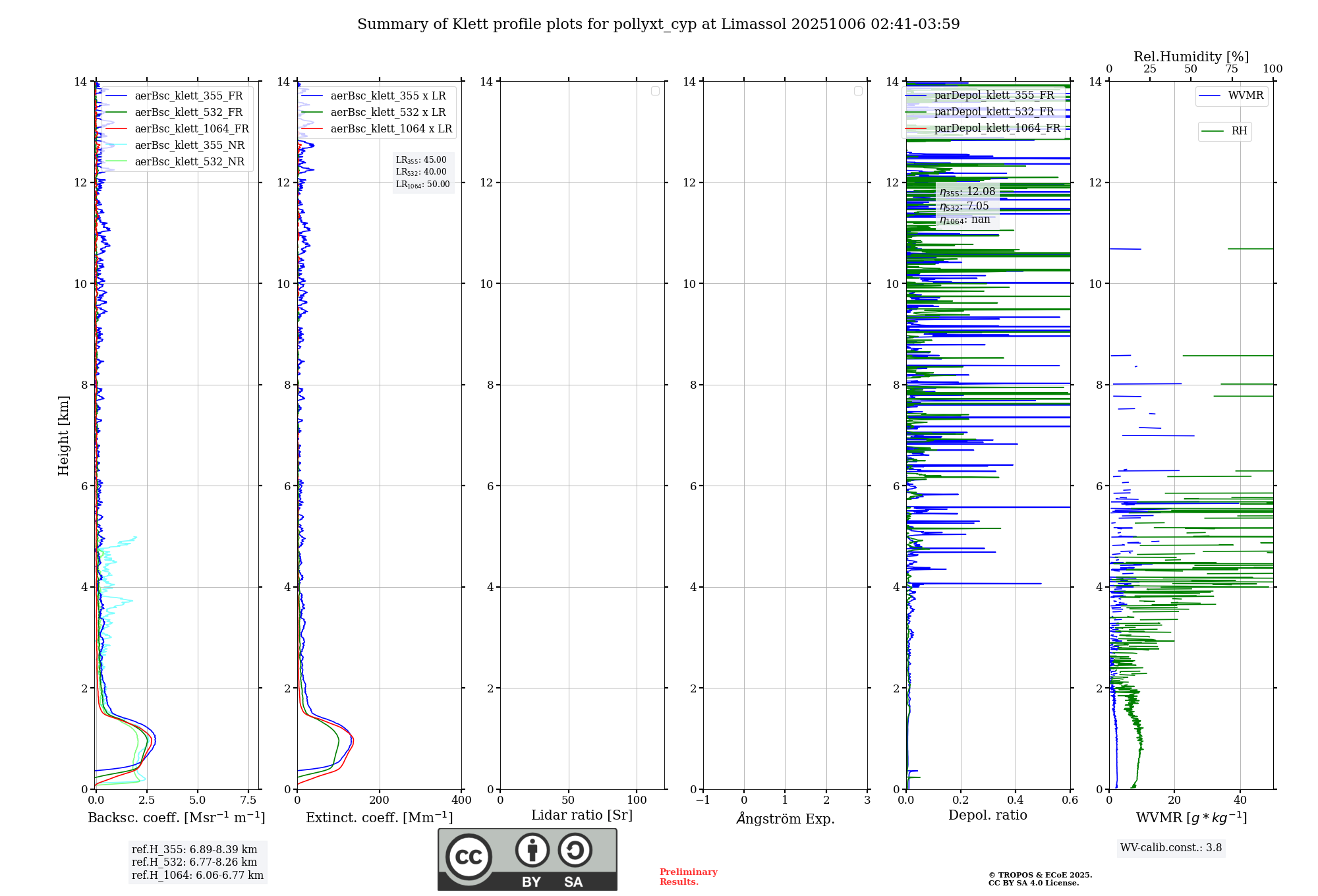The width and height of the screenshot is (1318, 896).
Task: Click the empty legend box in Ångström Exp. plot
Action: click(x=858, y=91)
